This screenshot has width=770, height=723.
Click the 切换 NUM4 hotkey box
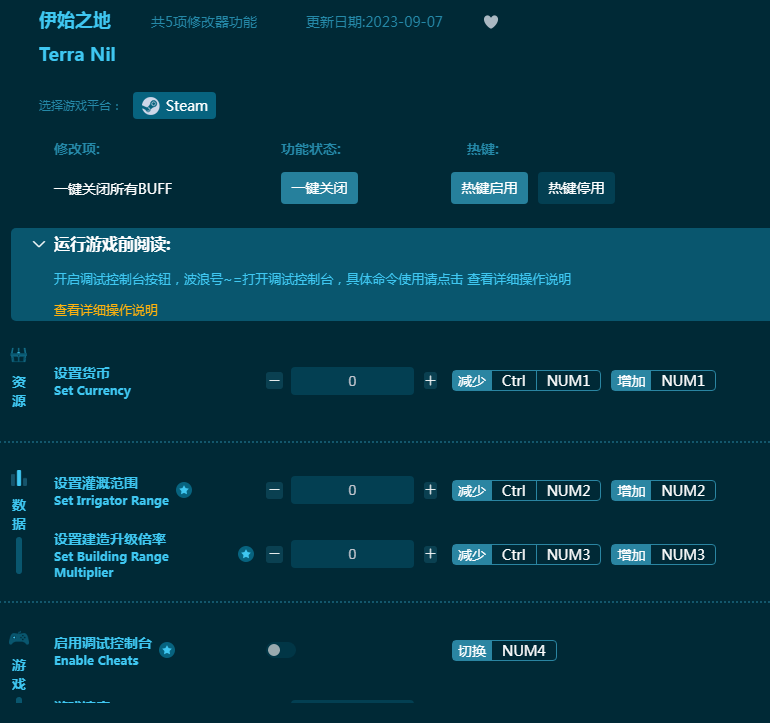[x=504, y=651]
